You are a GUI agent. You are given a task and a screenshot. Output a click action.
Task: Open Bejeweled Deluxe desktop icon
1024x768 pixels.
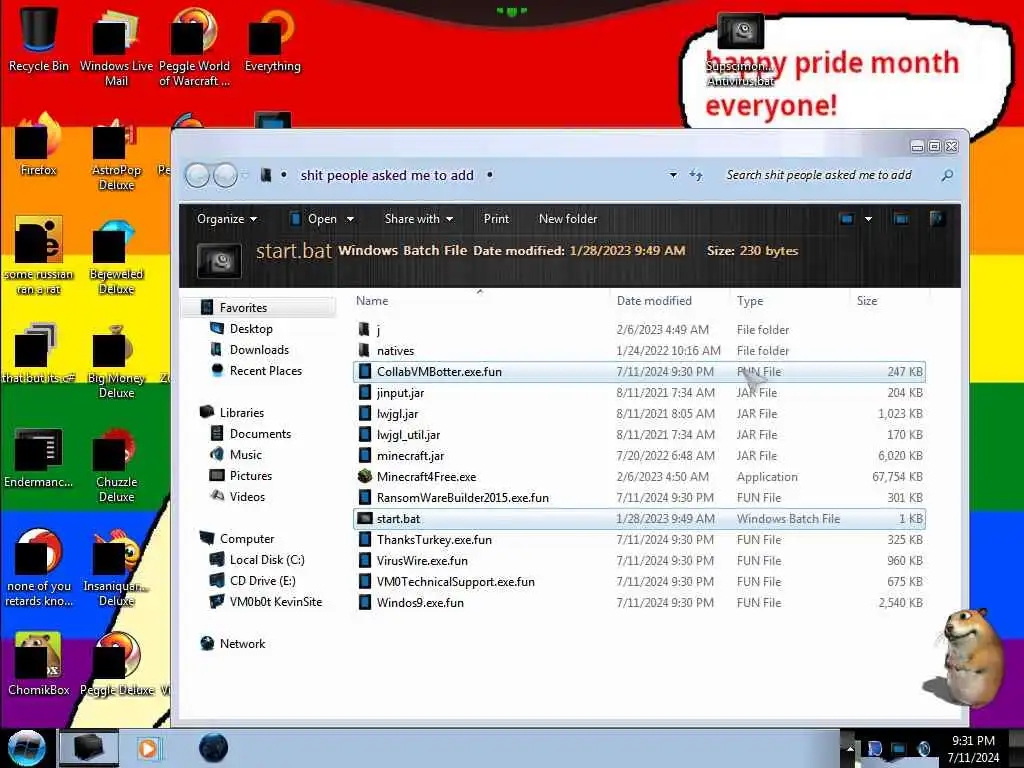116,257
